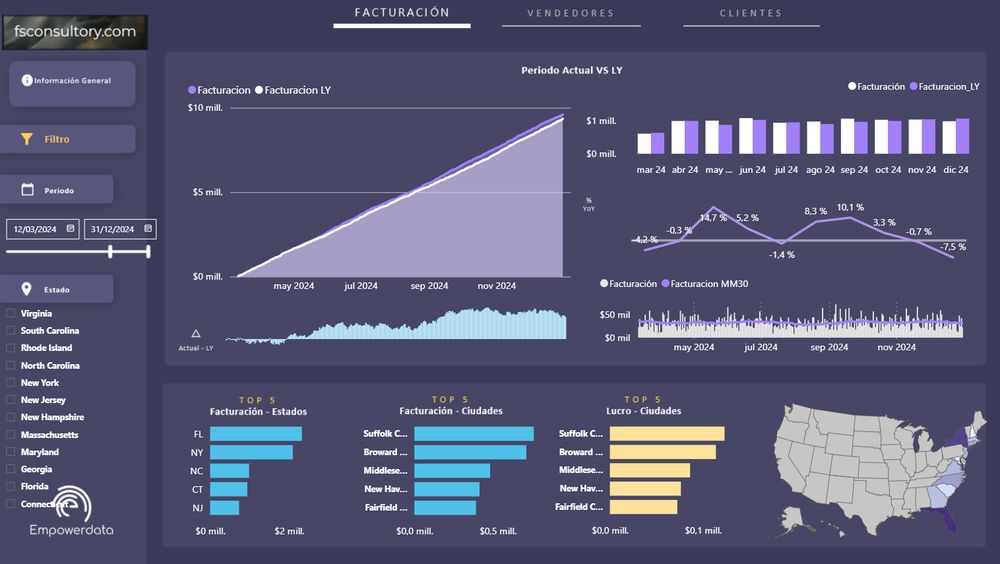Click the mar 24 bar pair
Viewport: 1000px width, 564px height.
click(x=651, y=143)
